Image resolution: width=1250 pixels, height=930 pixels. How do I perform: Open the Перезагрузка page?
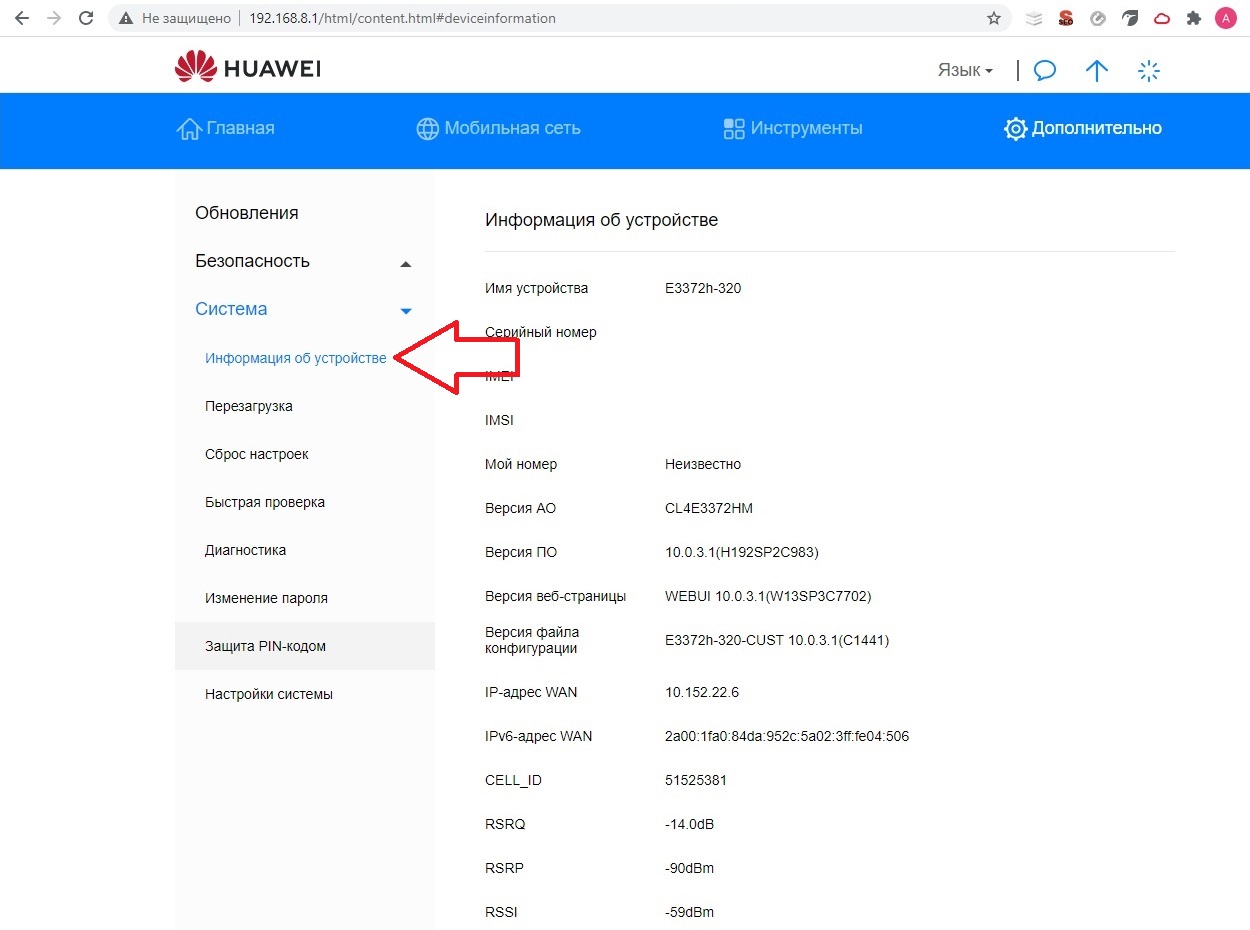point(249,406)
